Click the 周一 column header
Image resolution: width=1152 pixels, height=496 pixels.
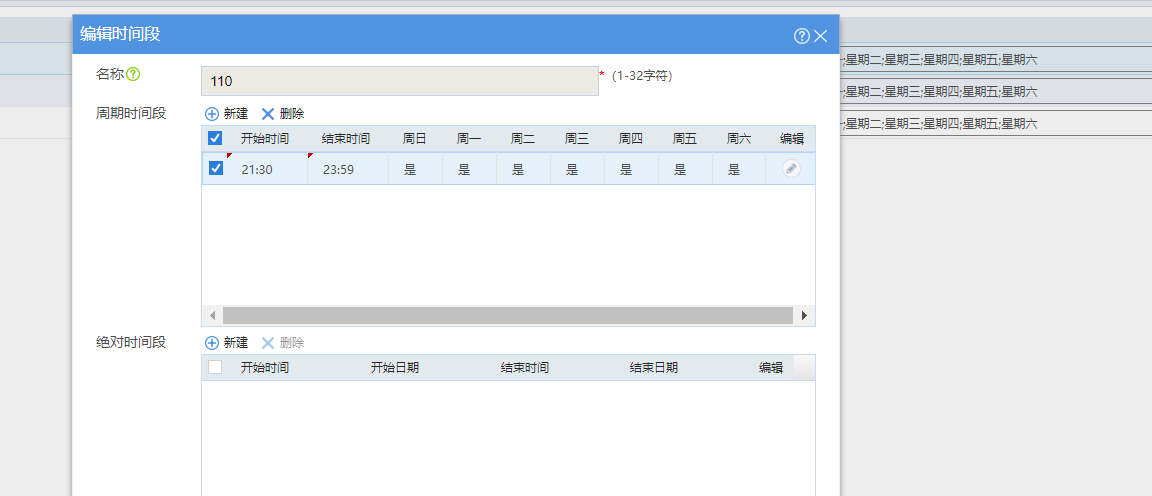click(x=469, y=138)
